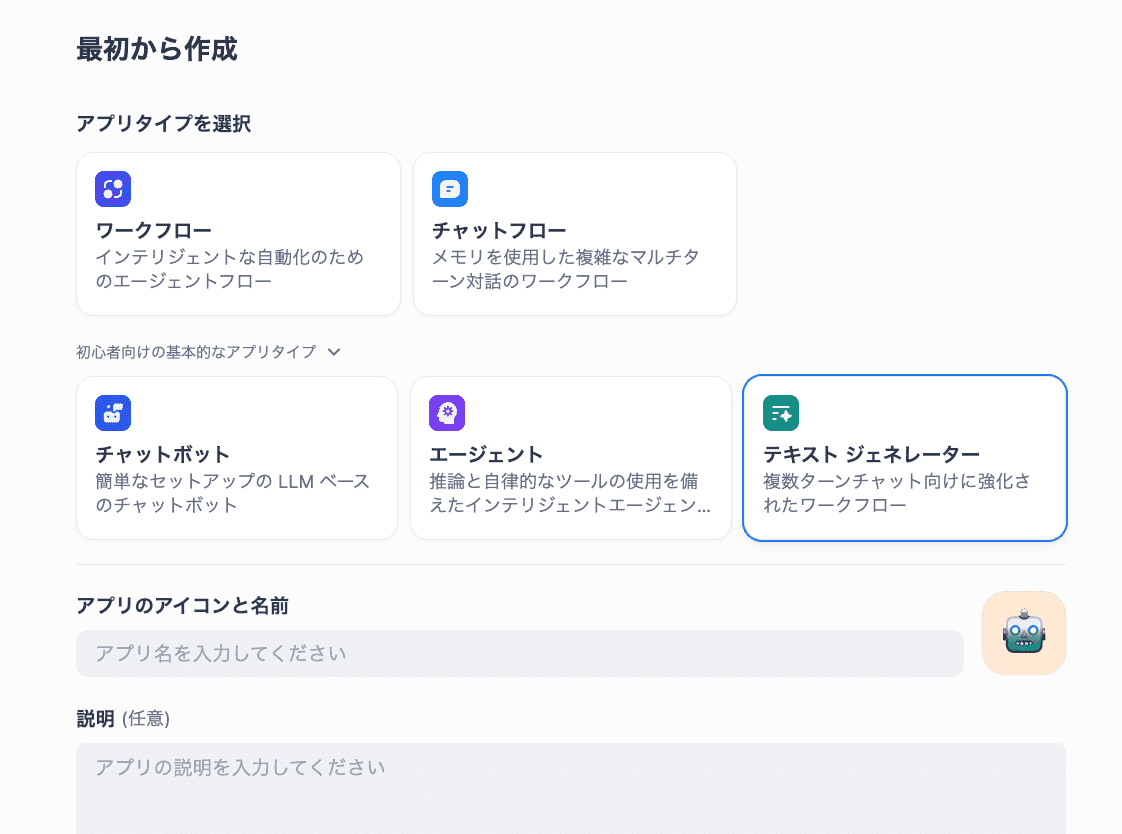The image size is (1122, 834).
Task: Choose the テキスト ジェネレーター app type title
Action: [x=871, y=455]
